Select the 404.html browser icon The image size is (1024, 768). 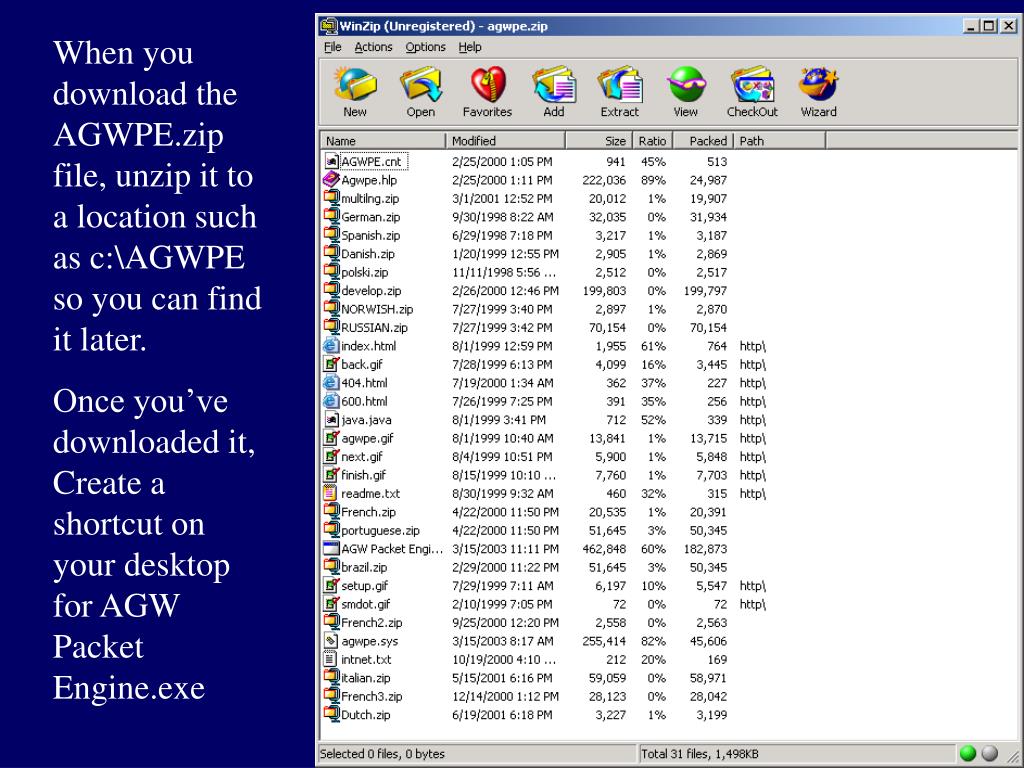331,383
